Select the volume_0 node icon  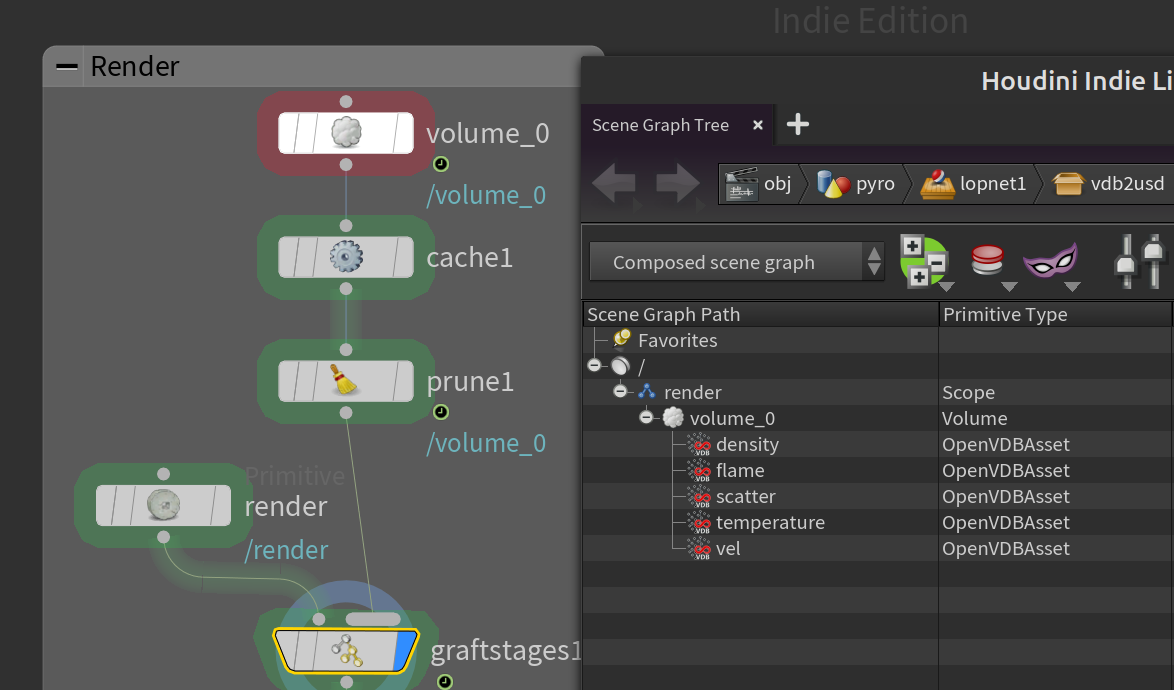coord(346,133)
